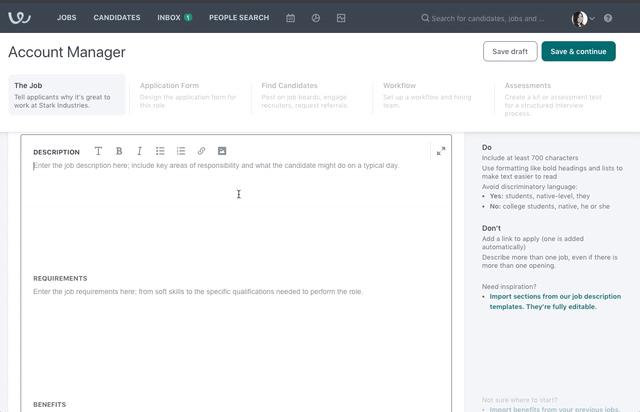The image size is (640, 412).
Task: Toggle italic formatting in description editor
Action: pos(139,151)
